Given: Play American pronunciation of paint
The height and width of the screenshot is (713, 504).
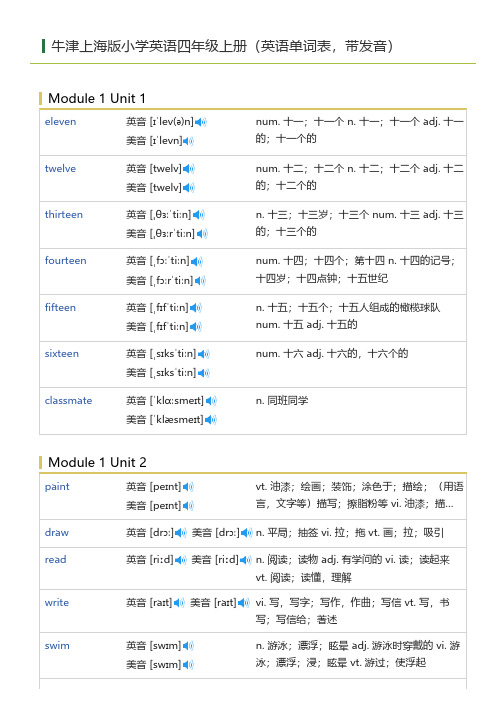Looking at the screenshot, I should 188,506.
